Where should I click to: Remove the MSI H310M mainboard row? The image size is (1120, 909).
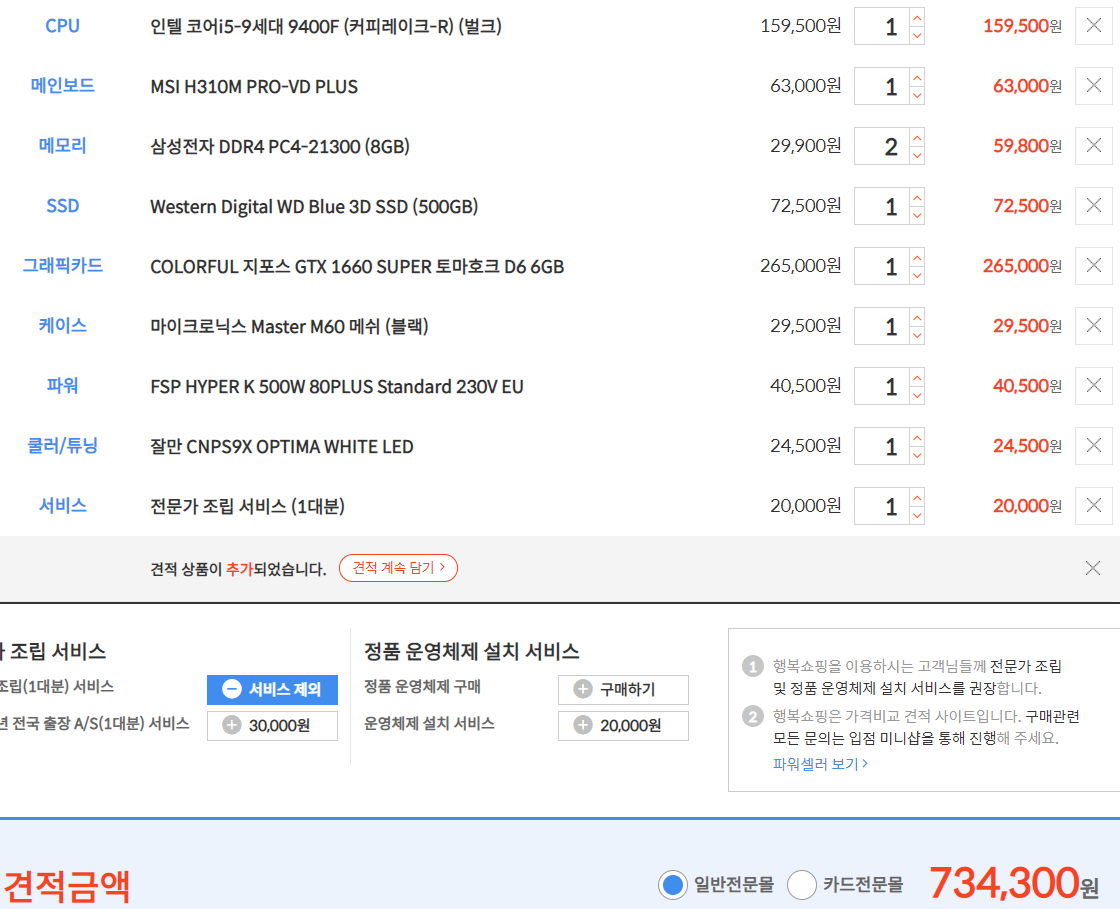(x=1094, y=86)
